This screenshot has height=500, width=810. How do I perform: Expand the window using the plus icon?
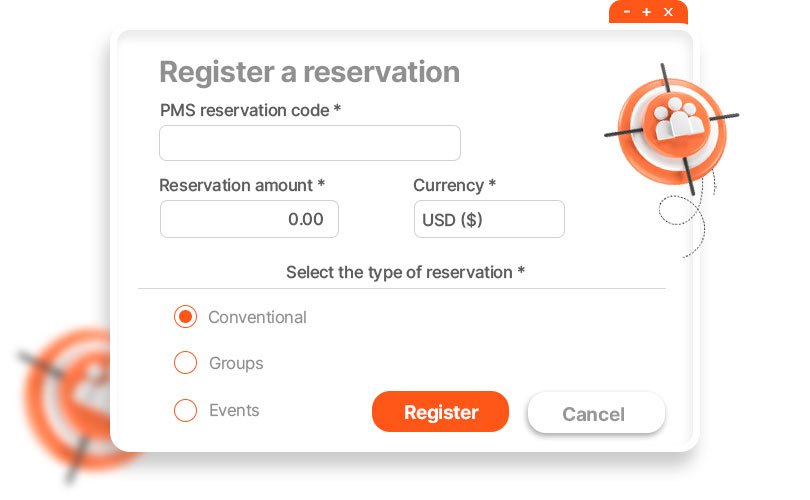(x=647, y=12)
